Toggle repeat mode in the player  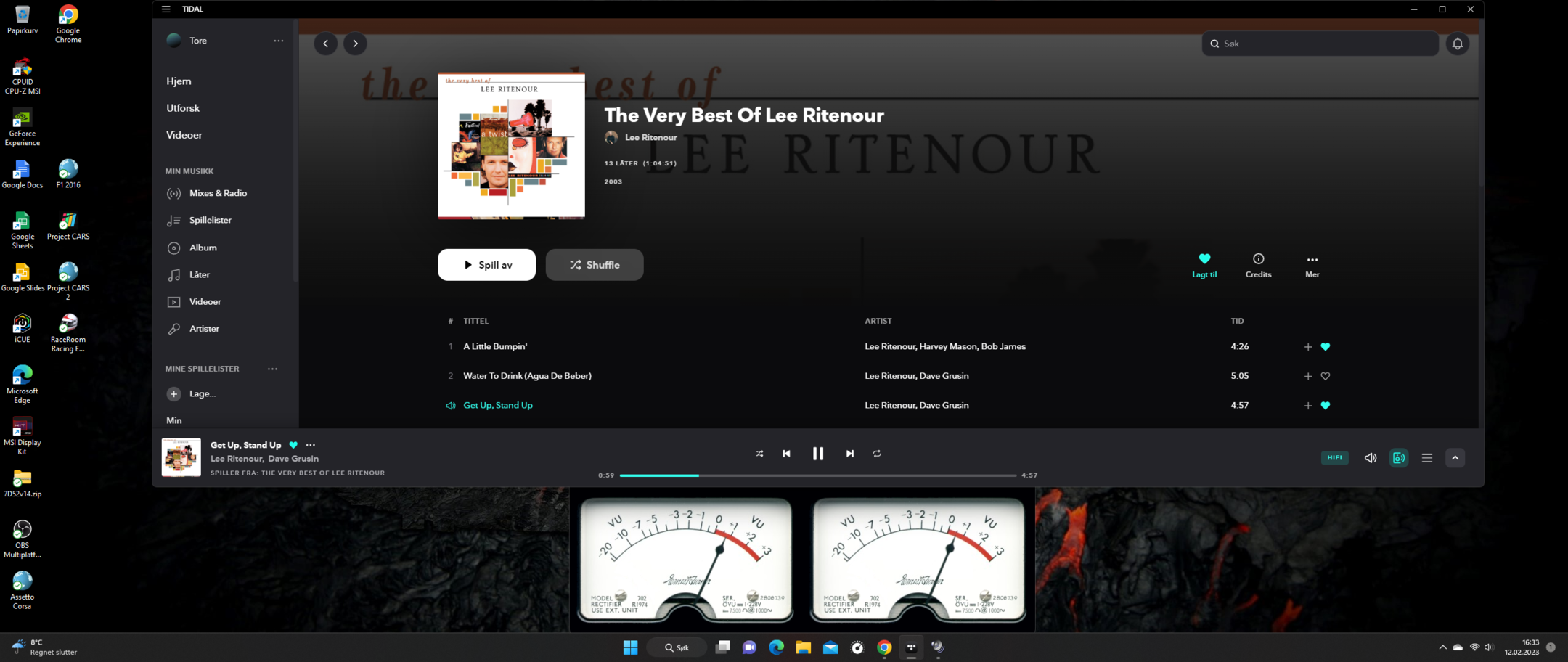(x=877, y=454)
